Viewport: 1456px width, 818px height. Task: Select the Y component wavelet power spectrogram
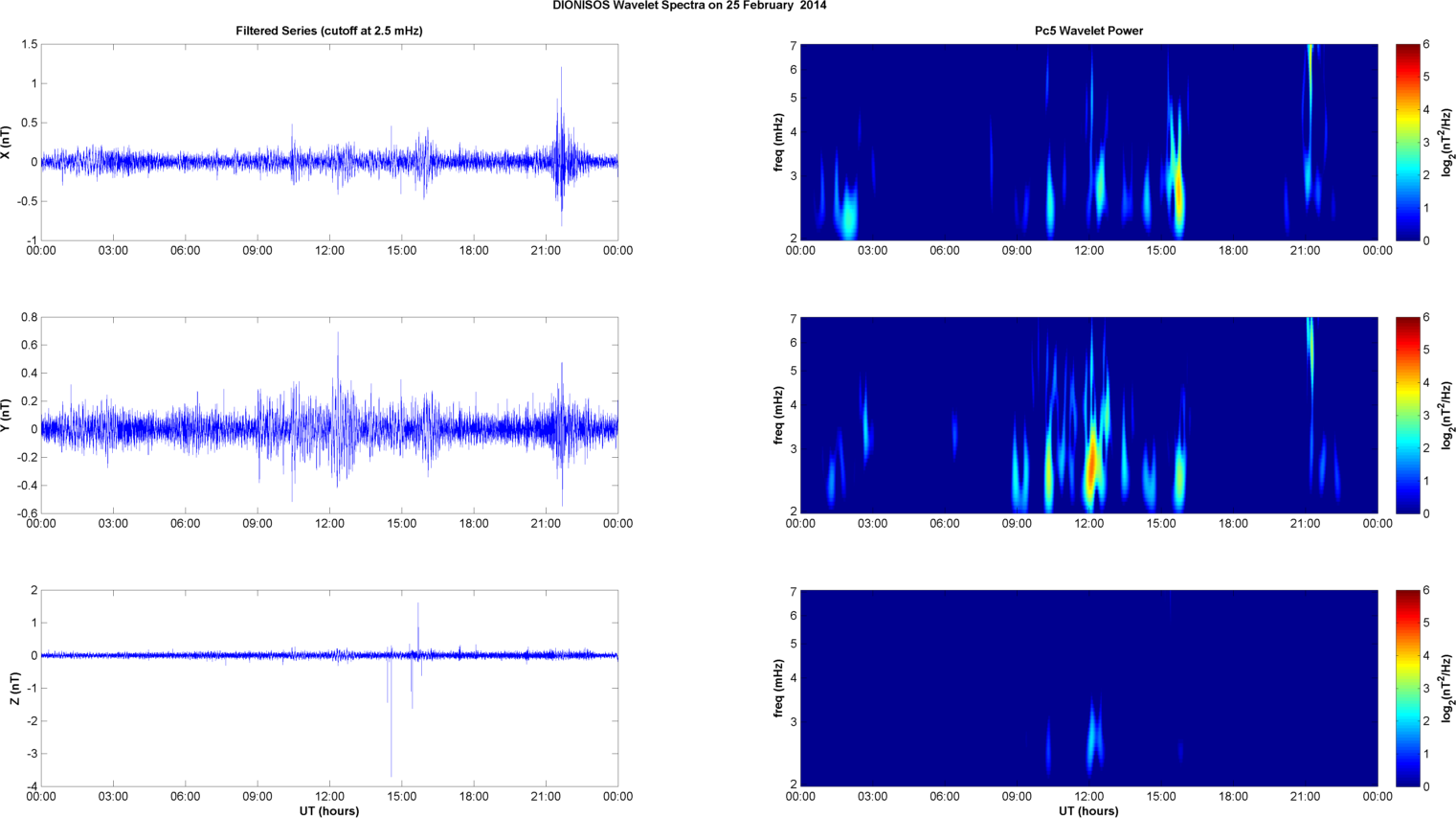point(1088,416)
